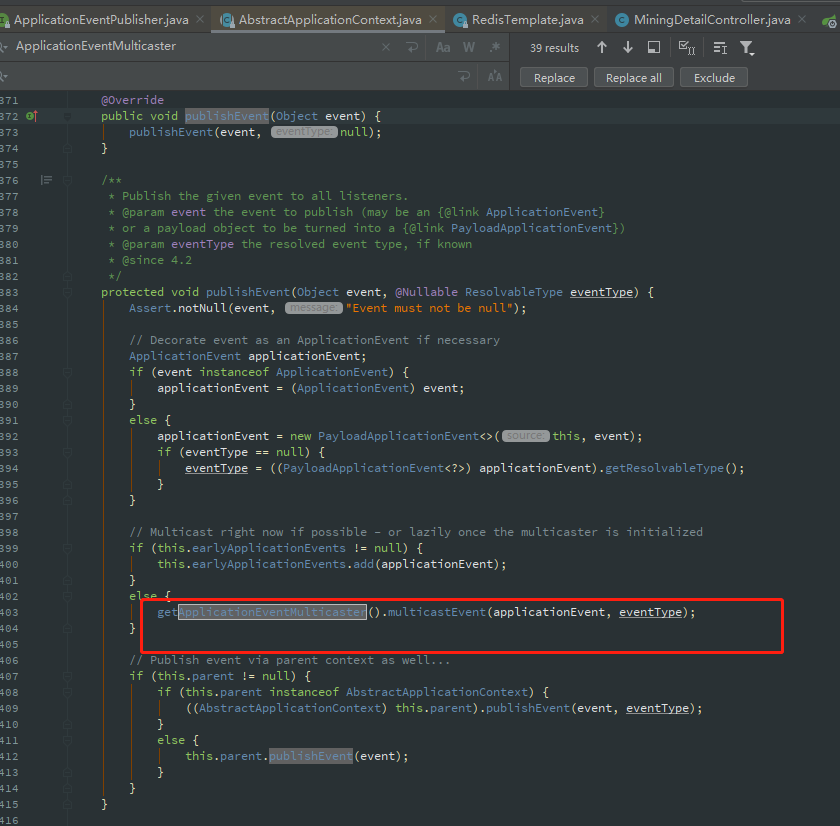Click PayloadApplicationEvent link in Javadoc line 379

coord(531,228)
